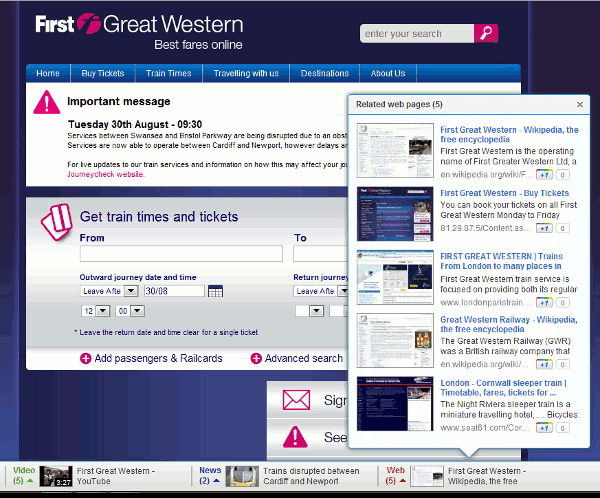Image resolution: width=600 pixels, height=498 pixels.
Task: Open Buy Tickets menu
Action: coord(103,73)
